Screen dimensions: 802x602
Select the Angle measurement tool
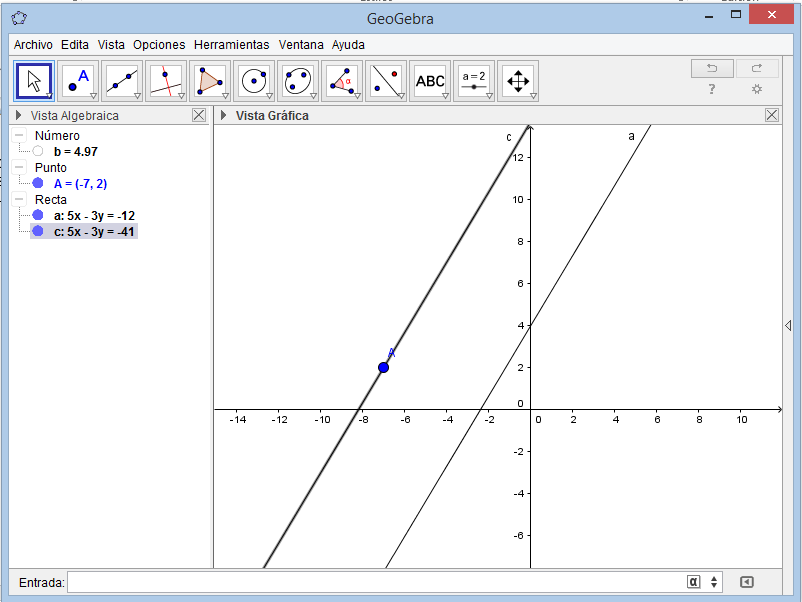341,80
